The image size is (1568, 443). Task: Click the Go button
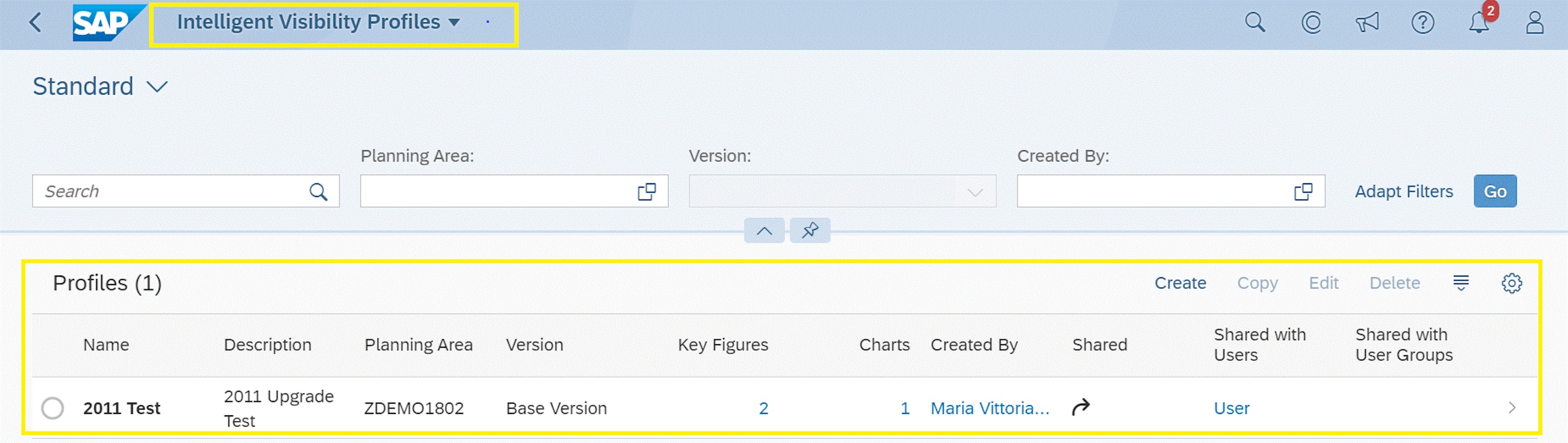click(x=1494, y=192)
